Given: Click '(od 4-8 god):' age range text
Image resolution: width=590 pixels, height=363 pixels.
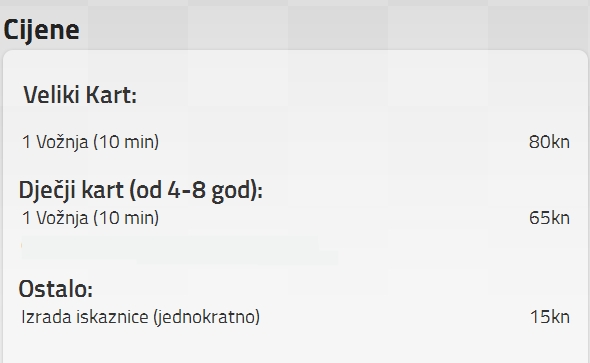Looking at the screenshot, I should pos(196,190).
